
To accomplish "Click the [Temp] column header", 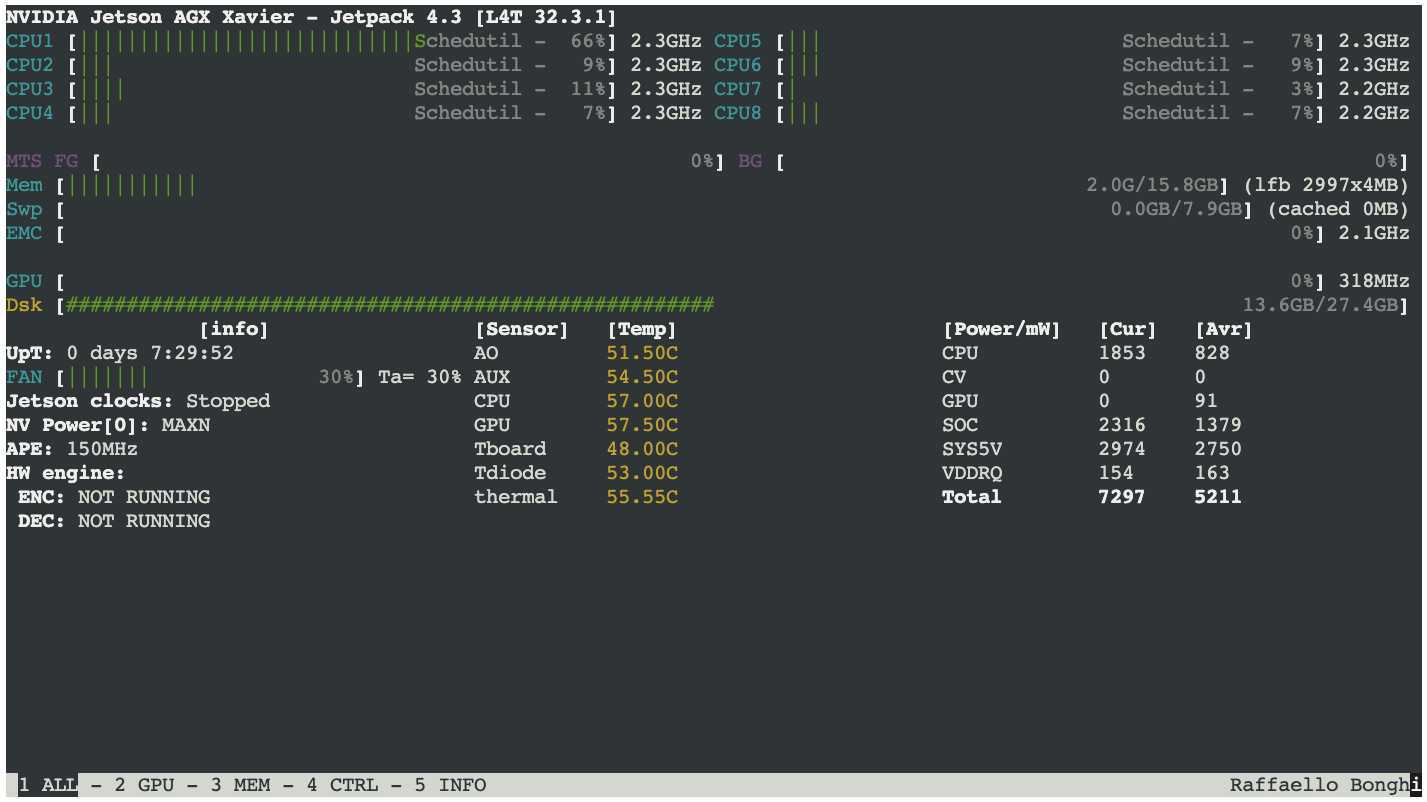I will [x=642, y=329].
